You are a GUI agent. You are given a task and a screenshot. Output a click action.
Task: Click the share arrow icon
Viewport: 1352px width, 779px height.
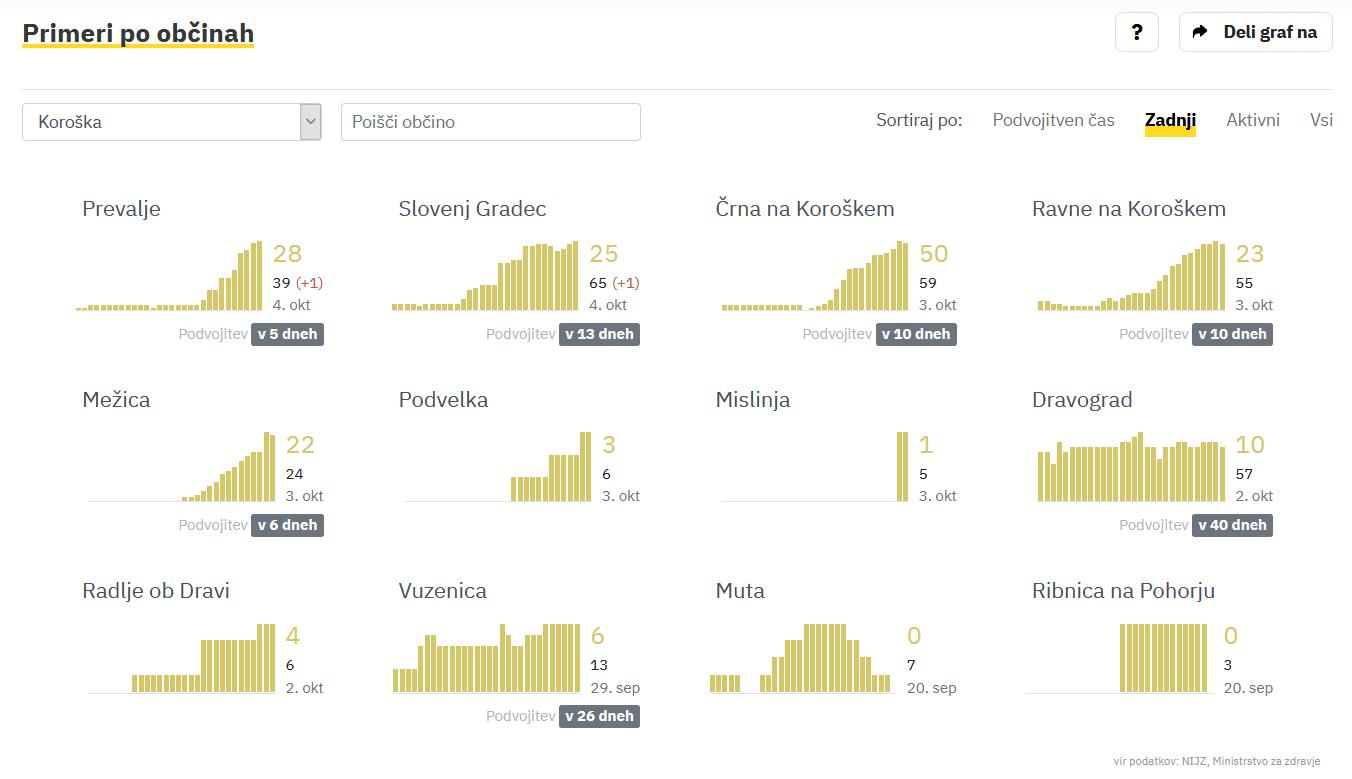[x=1200, y=32]
